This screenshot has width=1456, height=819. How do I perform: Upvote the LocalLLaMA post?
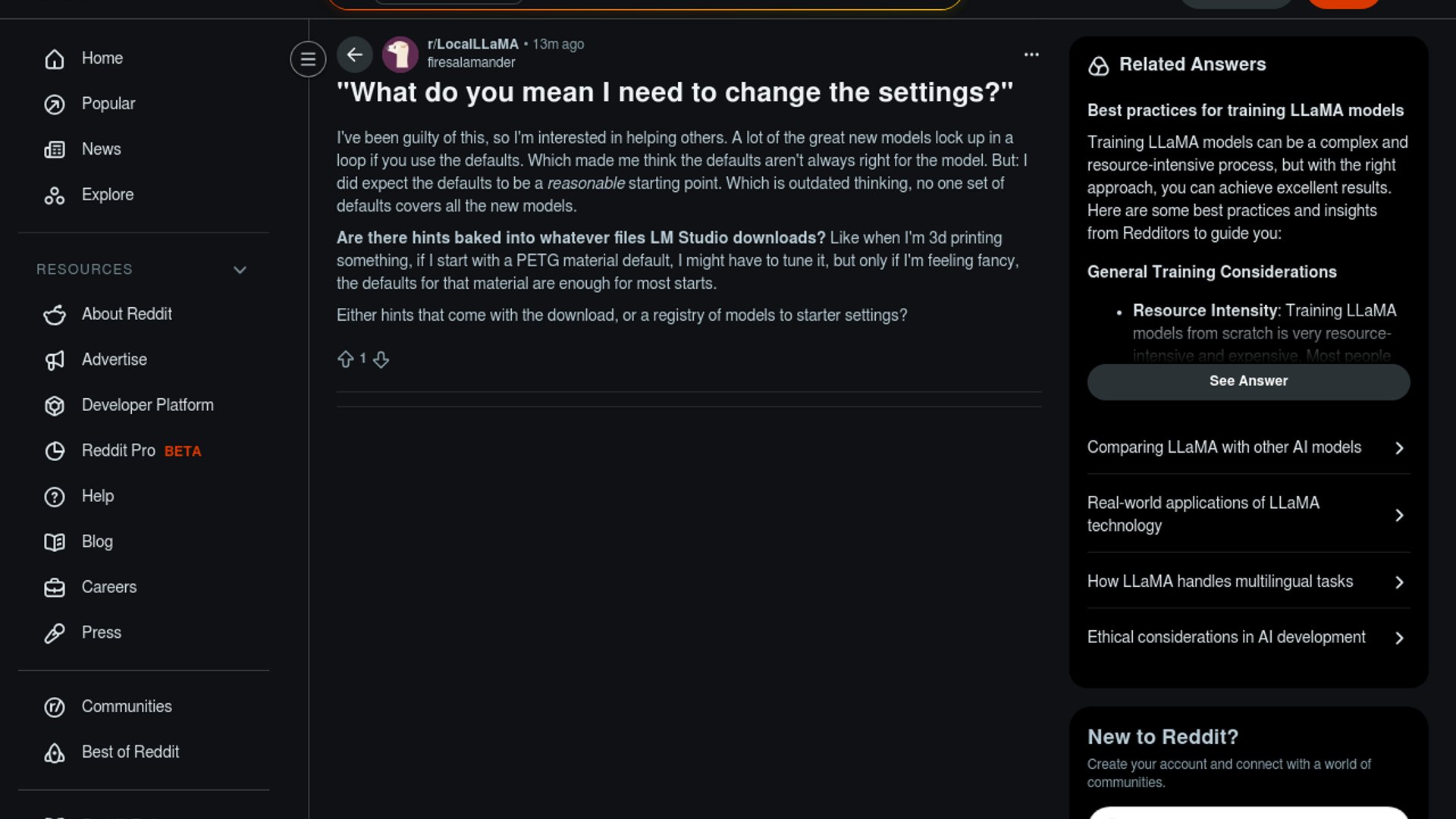pyautogui.click(x=345, y=359)
